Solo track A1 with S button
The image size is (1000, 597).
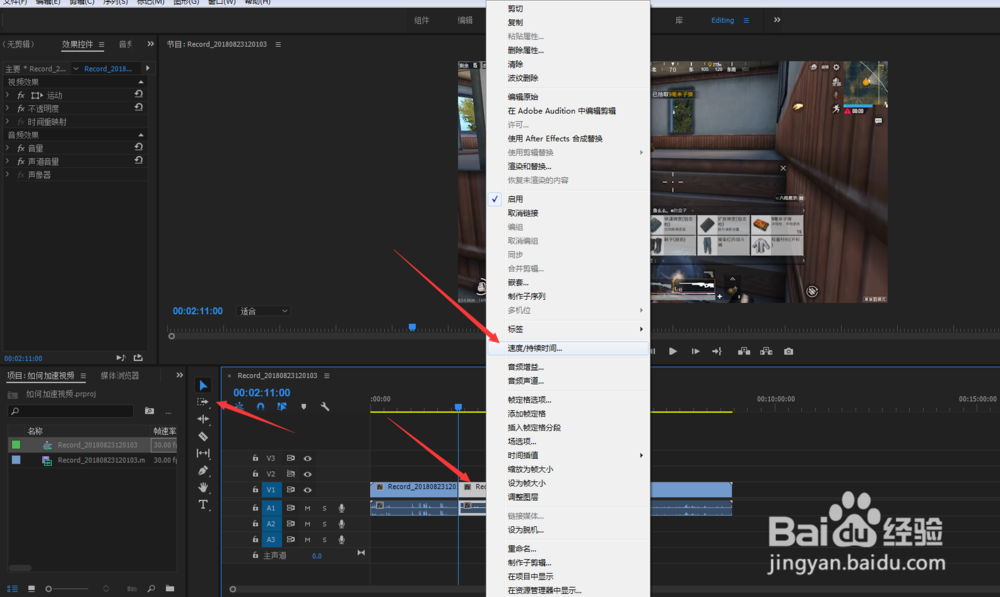tap(325, 508)
